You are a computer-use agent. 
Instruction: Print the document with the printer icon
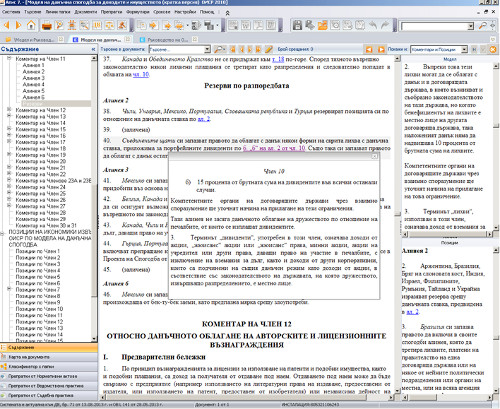(47, 25)
